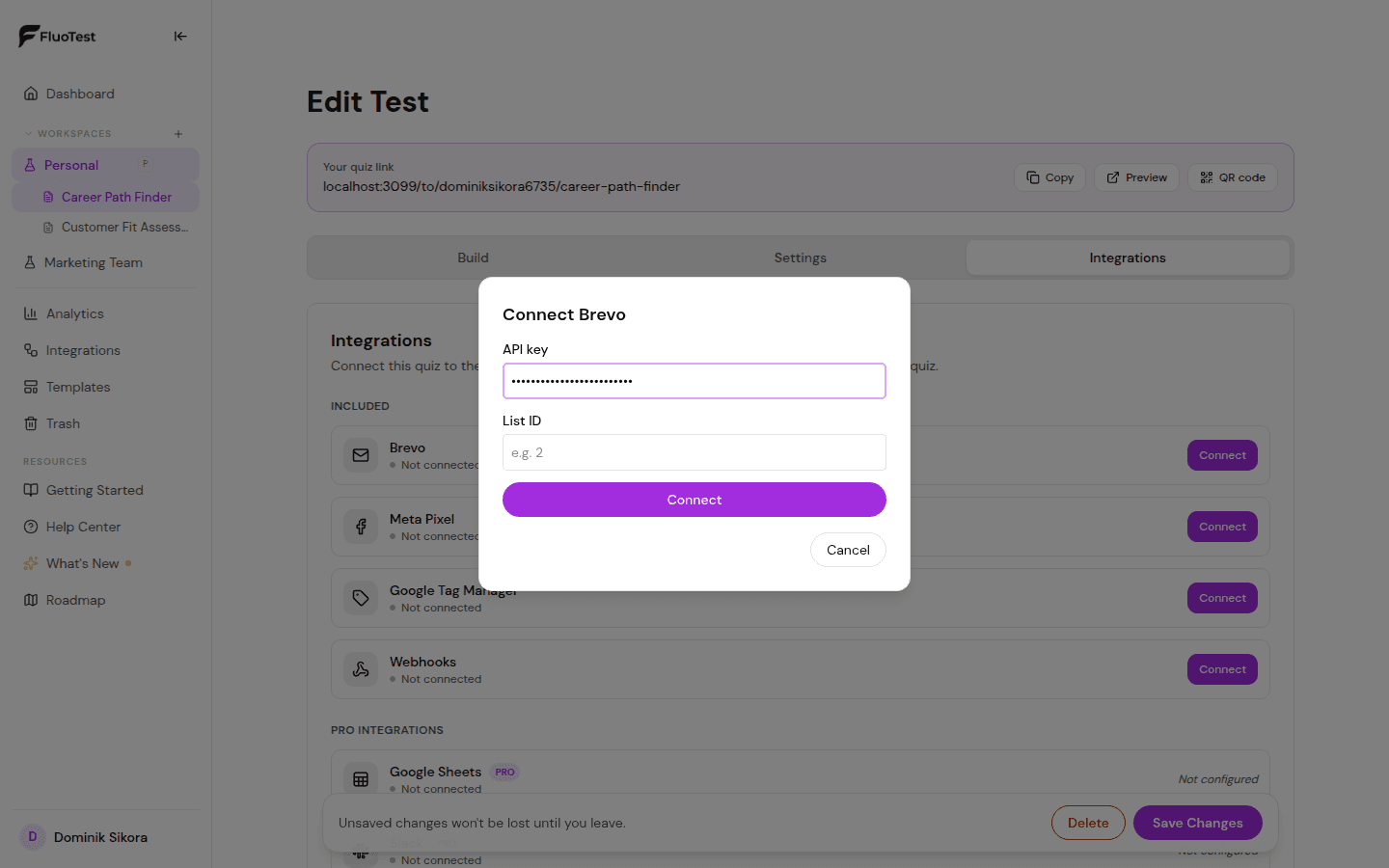
Task: Switch to the Settings tab
Action: [800, 258]
